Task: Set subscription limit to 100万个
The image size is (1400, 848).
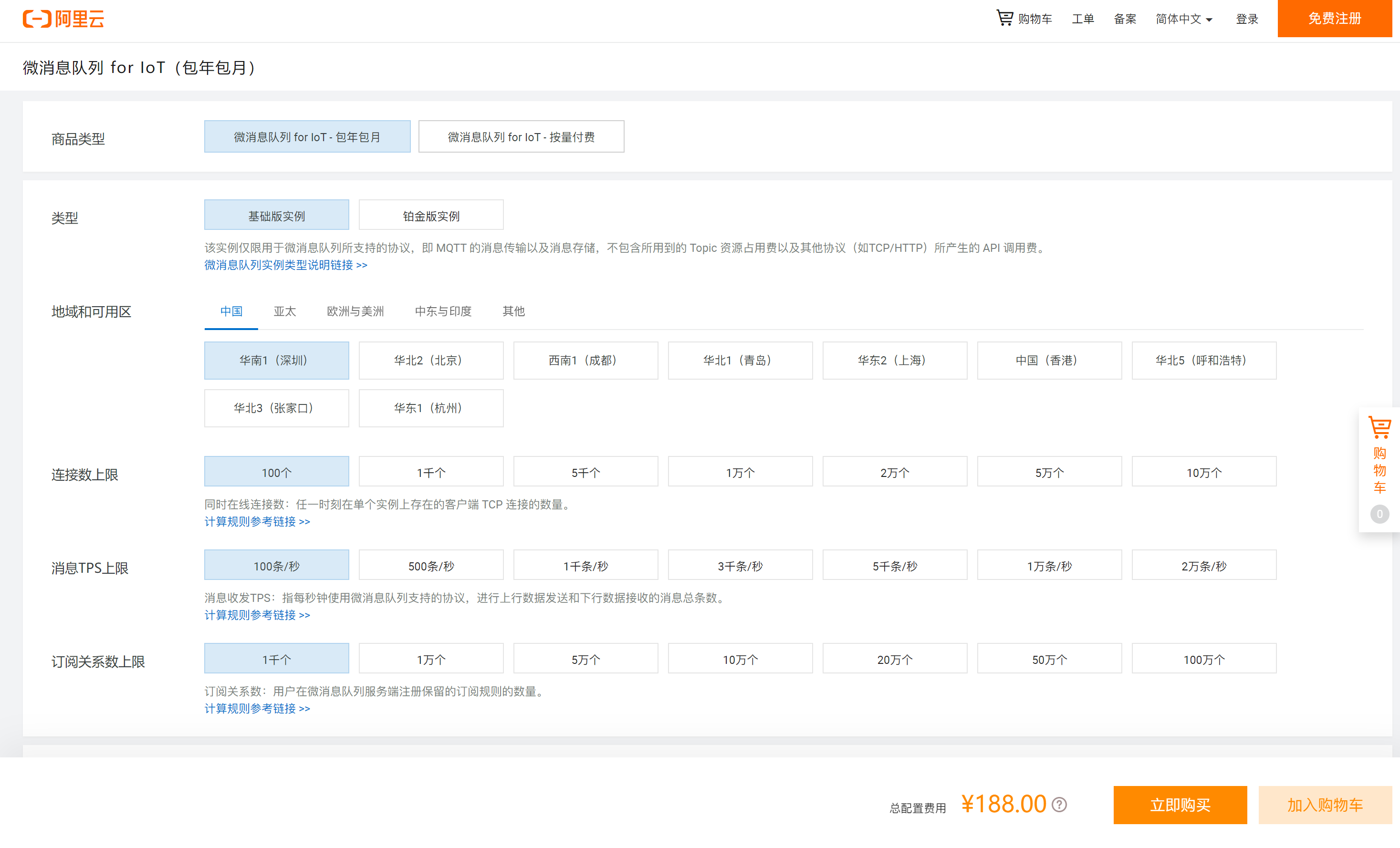Action: click(x=1203, y=659)
